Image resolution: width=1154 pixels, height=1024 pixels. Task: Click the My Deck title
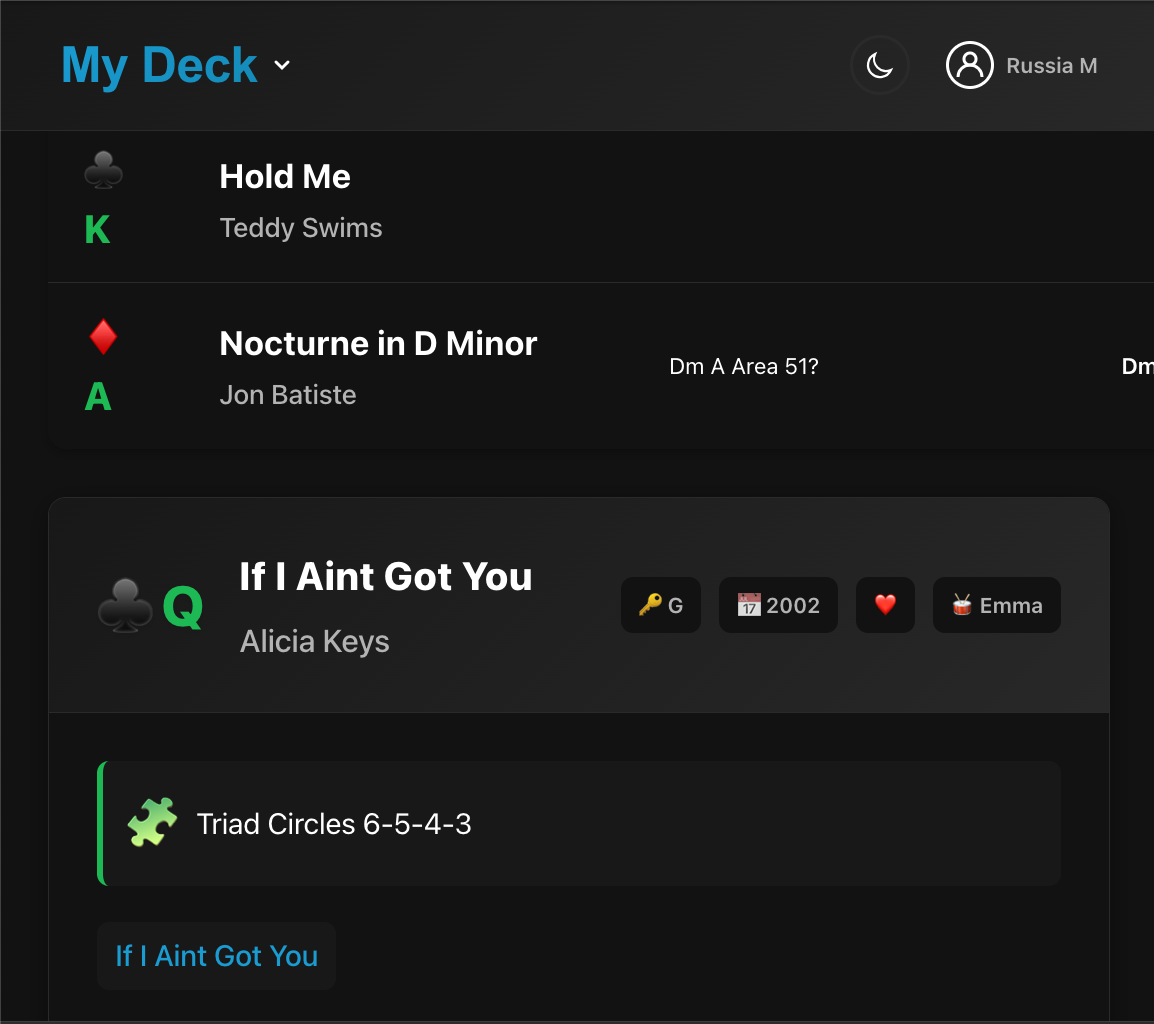pyautogui.click(x=159, y=66)
